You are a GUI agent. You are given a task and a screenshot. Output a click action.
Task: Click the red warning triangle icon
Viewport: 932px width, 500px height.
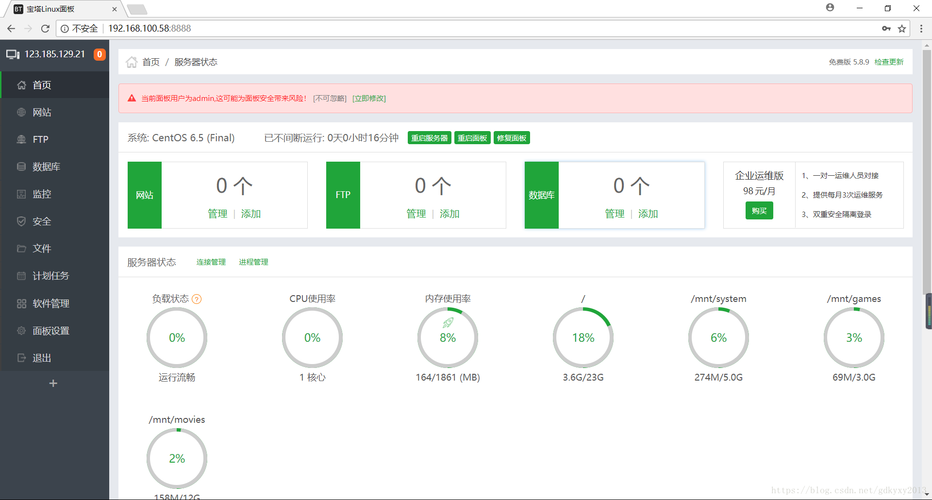click(132, 99)
